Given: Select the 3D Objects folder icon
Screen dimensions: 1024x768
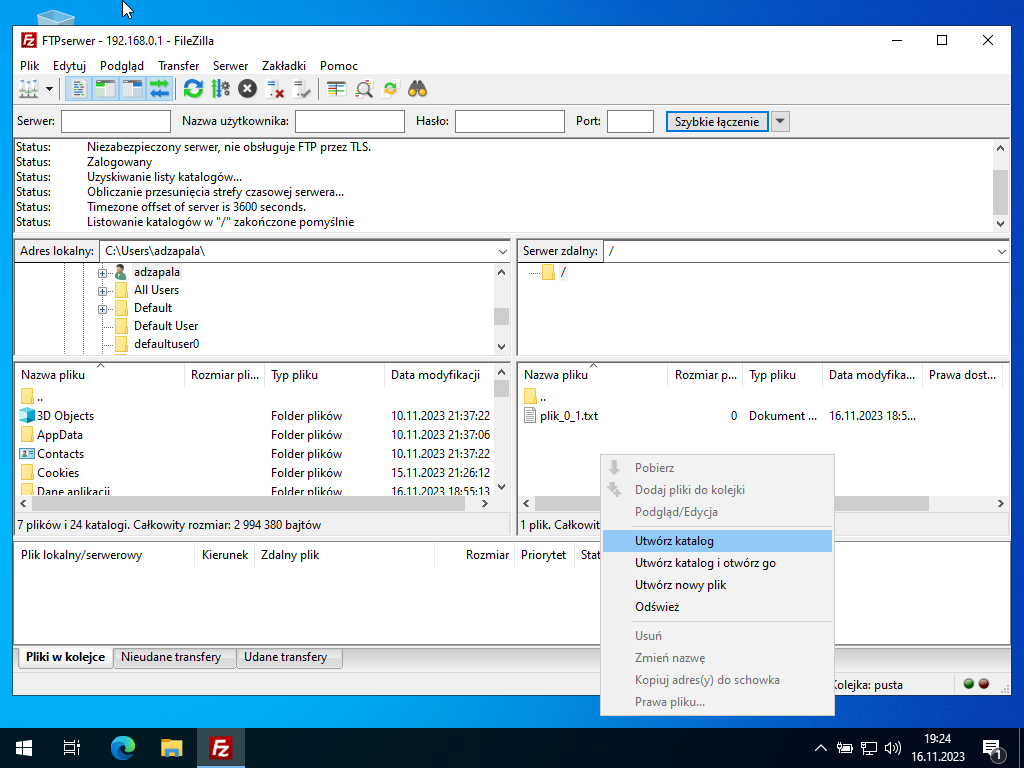Looking at the screenshot, I should [x=27, y=415].
